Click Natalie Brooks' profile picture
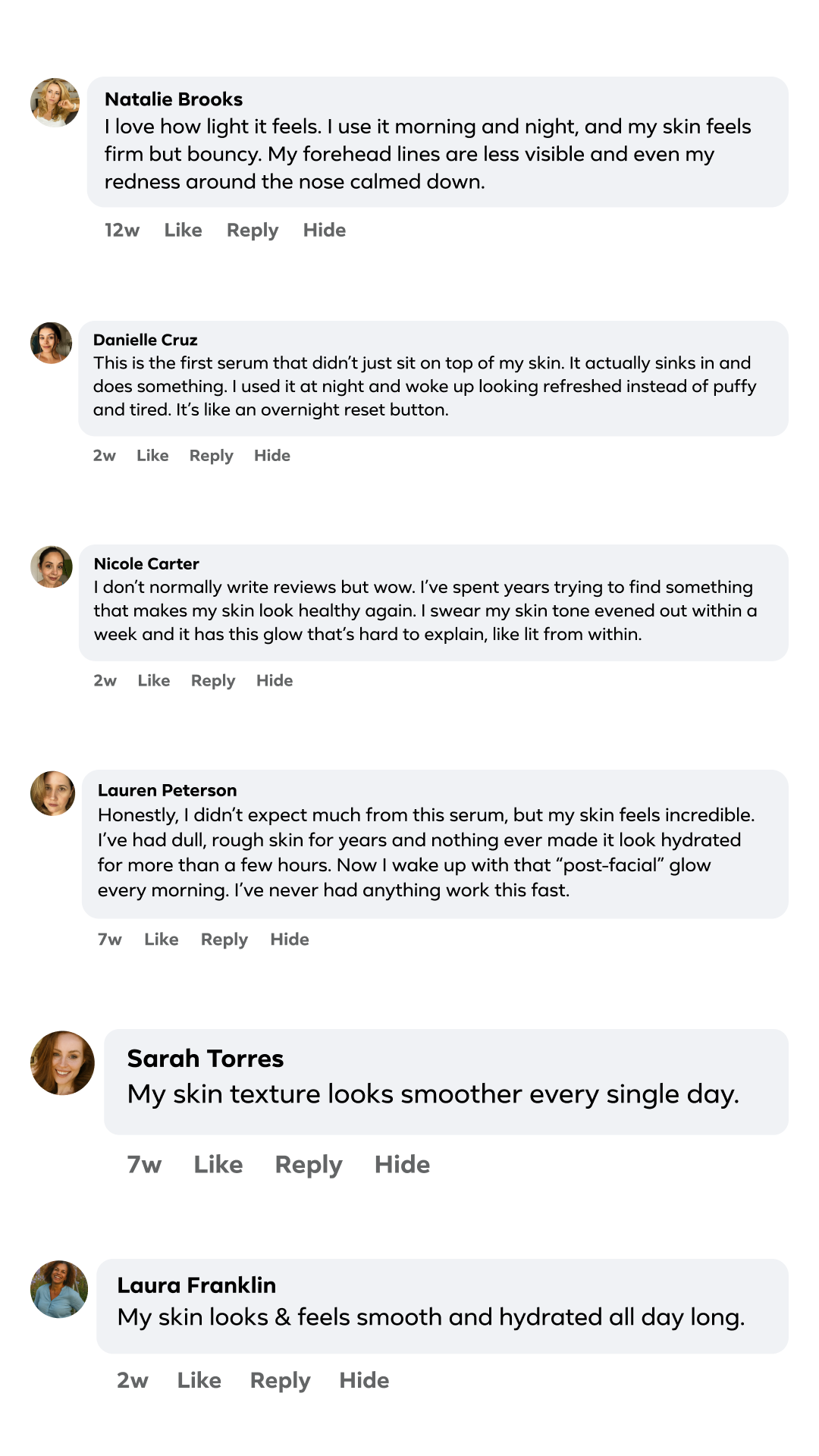This screenshot has width=819, height=1456. [x=55, y=102]
